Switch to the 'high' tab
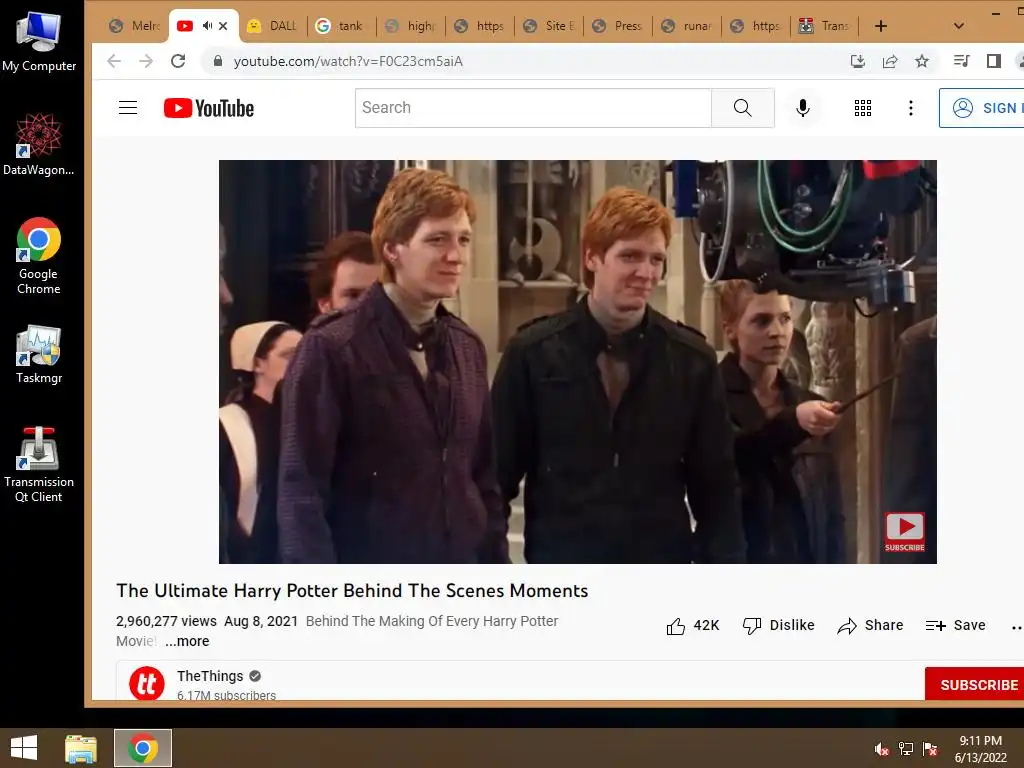Viewport: 1024px width, 768px height. point(410,26)
